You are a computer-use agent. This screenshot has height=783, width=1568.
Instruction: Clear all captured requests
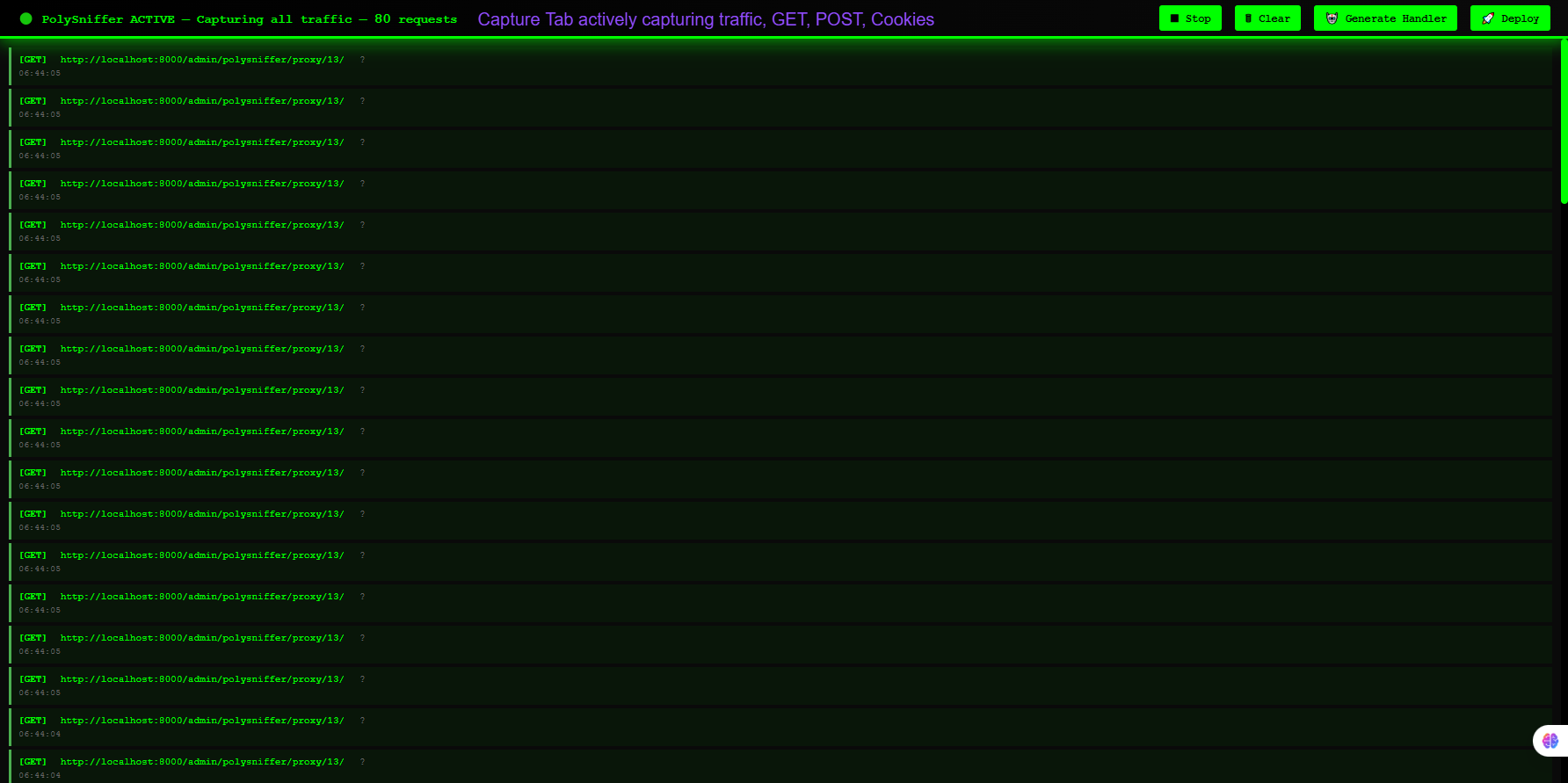(x=1267, y=18)
